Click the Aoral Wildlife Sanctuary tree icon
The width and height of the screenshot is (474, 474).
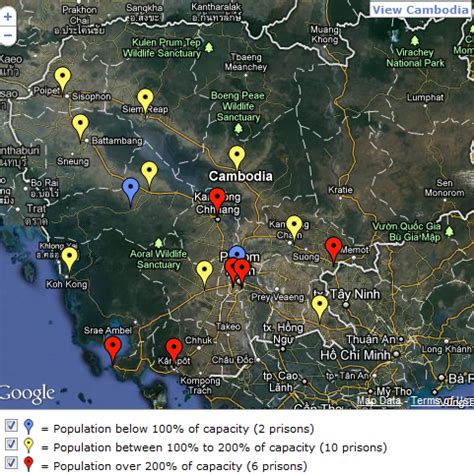159,243
